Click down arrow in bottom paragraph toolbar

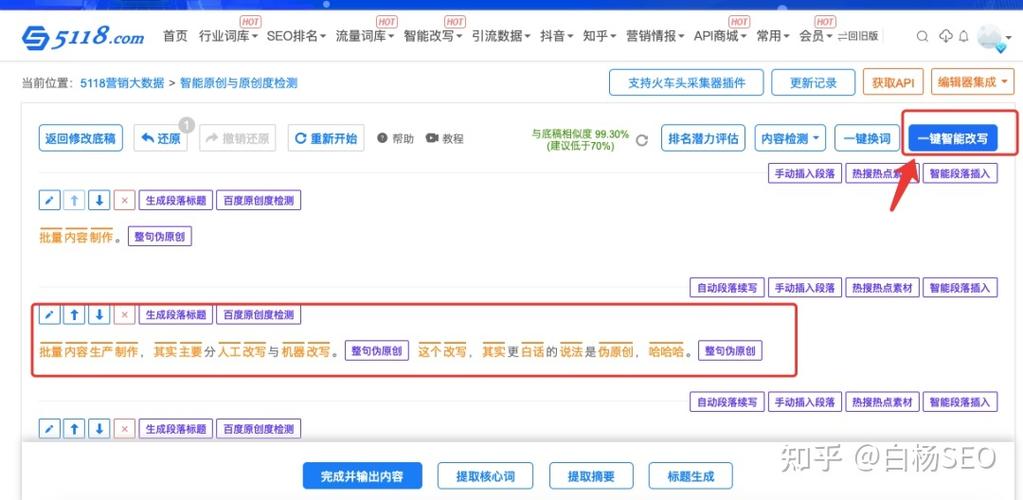[x=99, y=429]
